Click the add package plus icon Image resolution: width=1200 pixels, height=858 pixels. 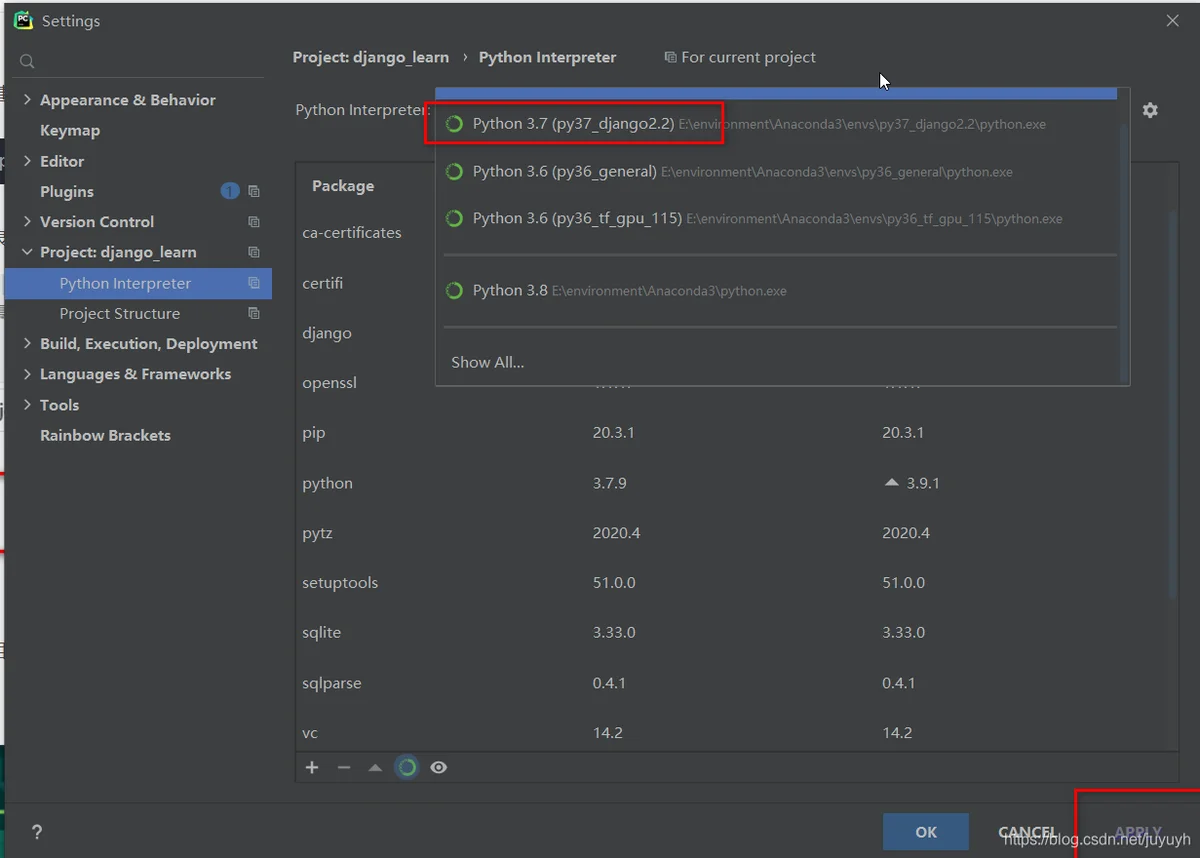pyautogui.click(x=312, y=768)
